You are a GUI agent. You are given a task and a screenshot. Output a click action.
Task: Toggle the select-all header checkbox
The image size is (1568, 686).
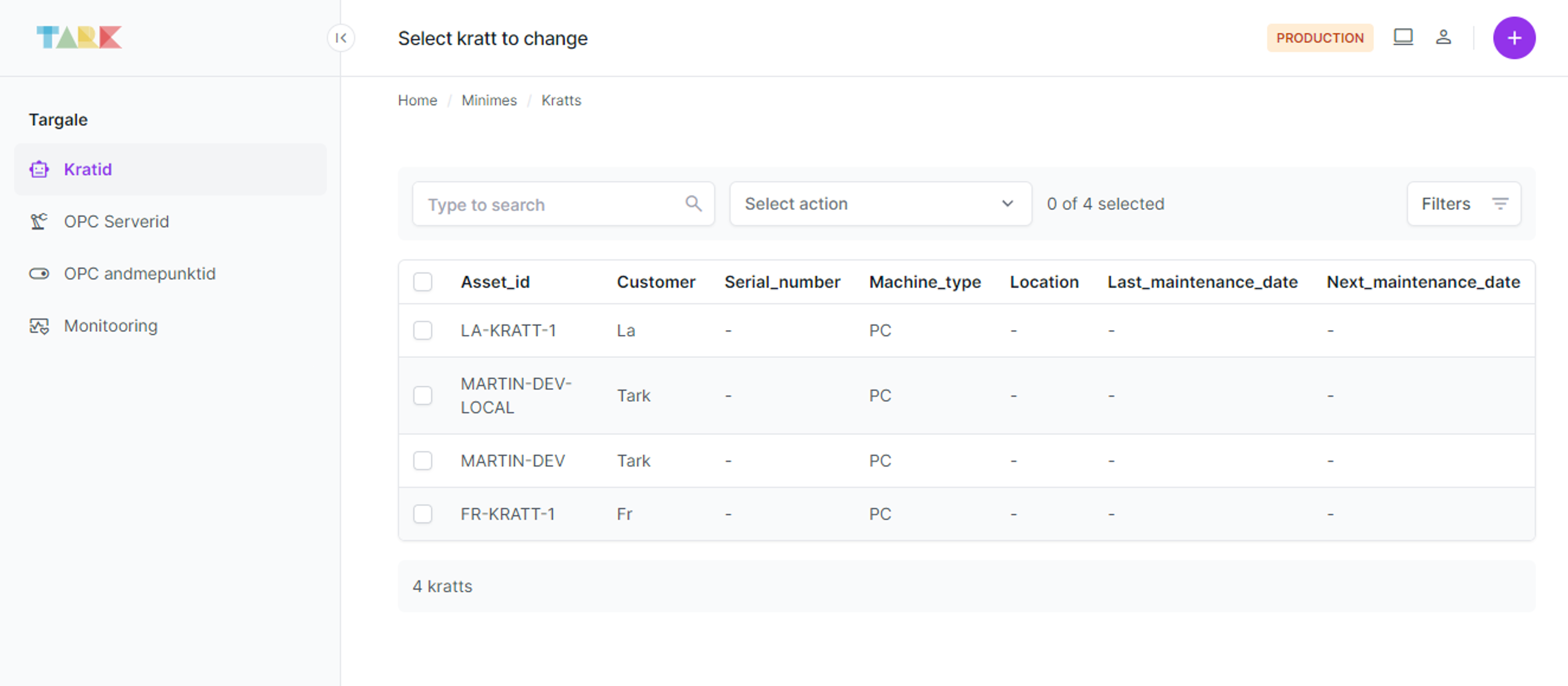[x=423, y=282]
